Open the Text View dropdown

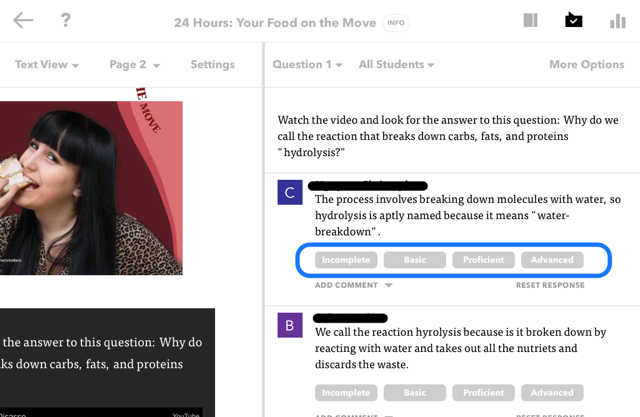tap(47, 64)
